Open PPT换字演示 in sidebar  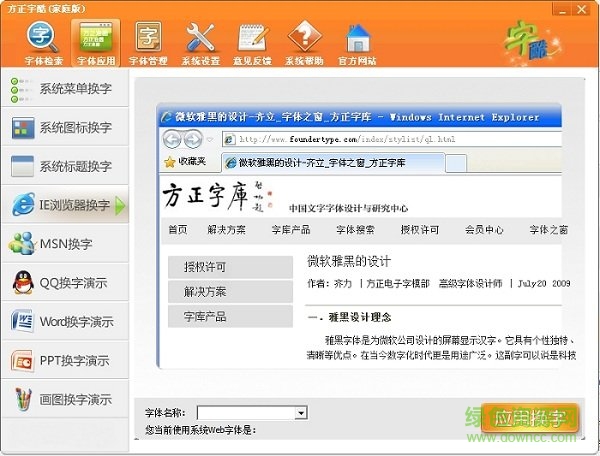(65, 360)
